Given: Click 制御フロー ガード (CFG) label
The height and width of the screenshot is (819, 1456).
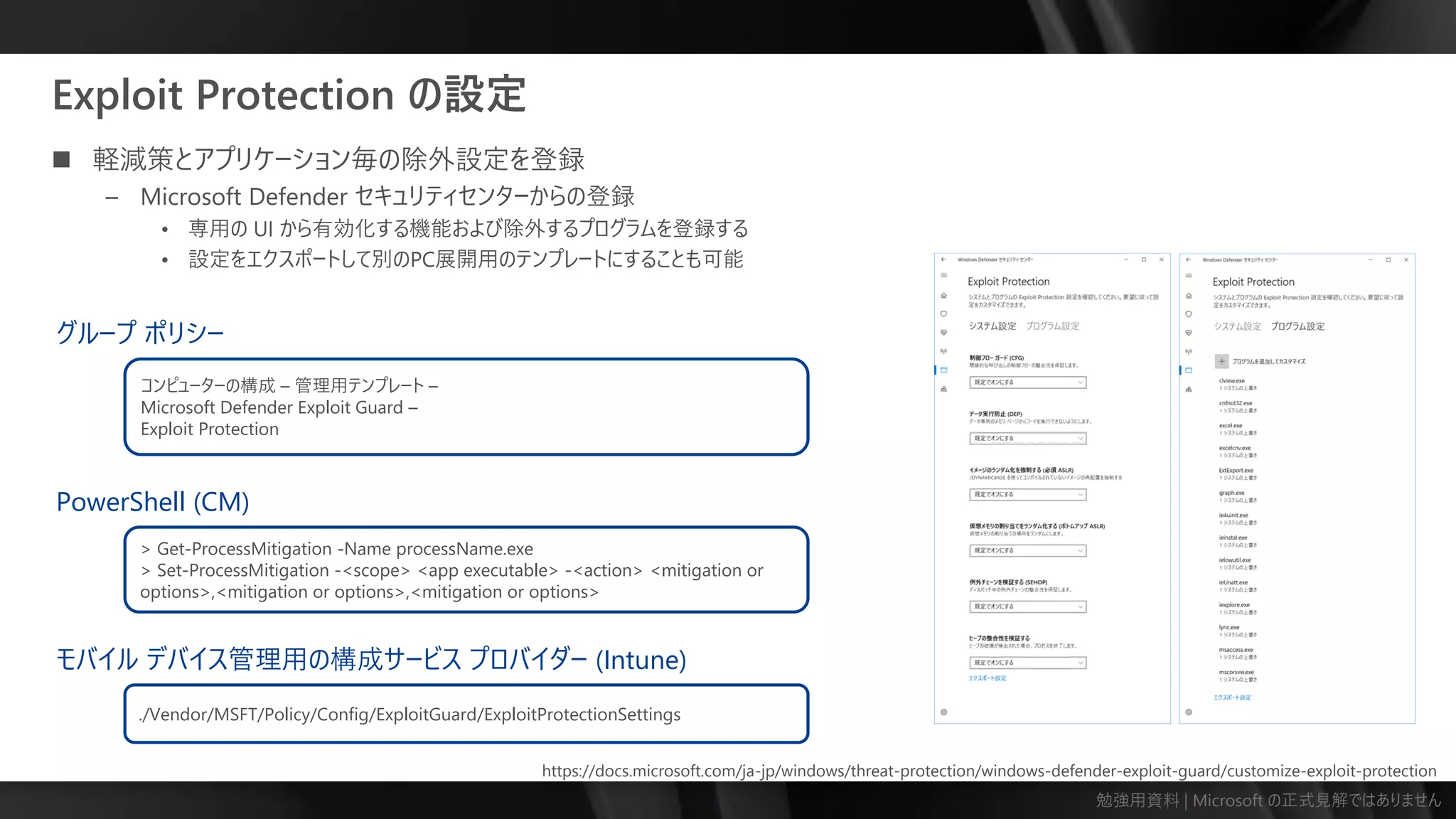Looking at the screenshot, I should pos(997,358).
